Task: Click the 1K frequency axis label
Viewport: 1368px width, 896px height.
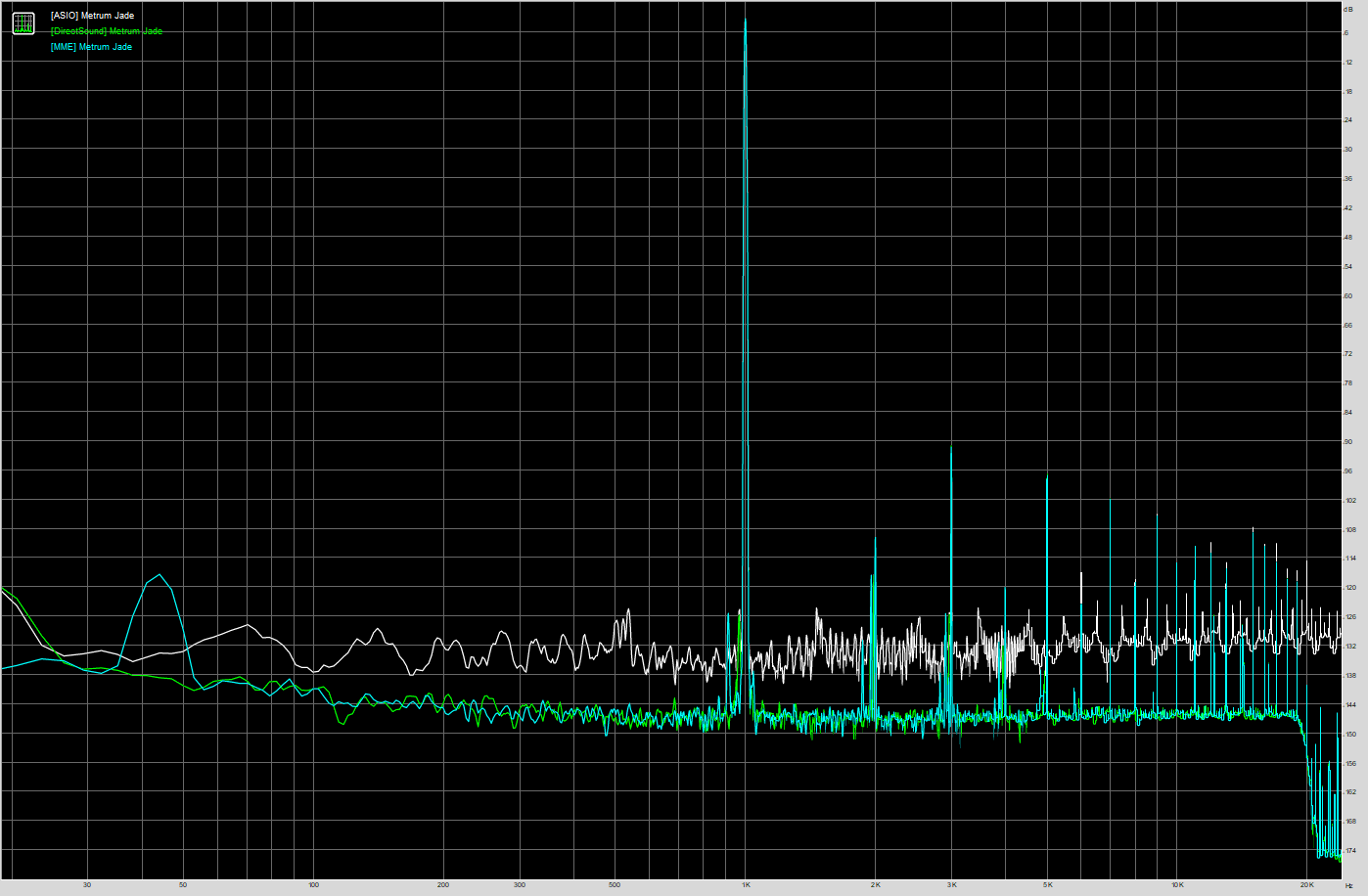Action: pyautogui.click(x=746, y=885)
